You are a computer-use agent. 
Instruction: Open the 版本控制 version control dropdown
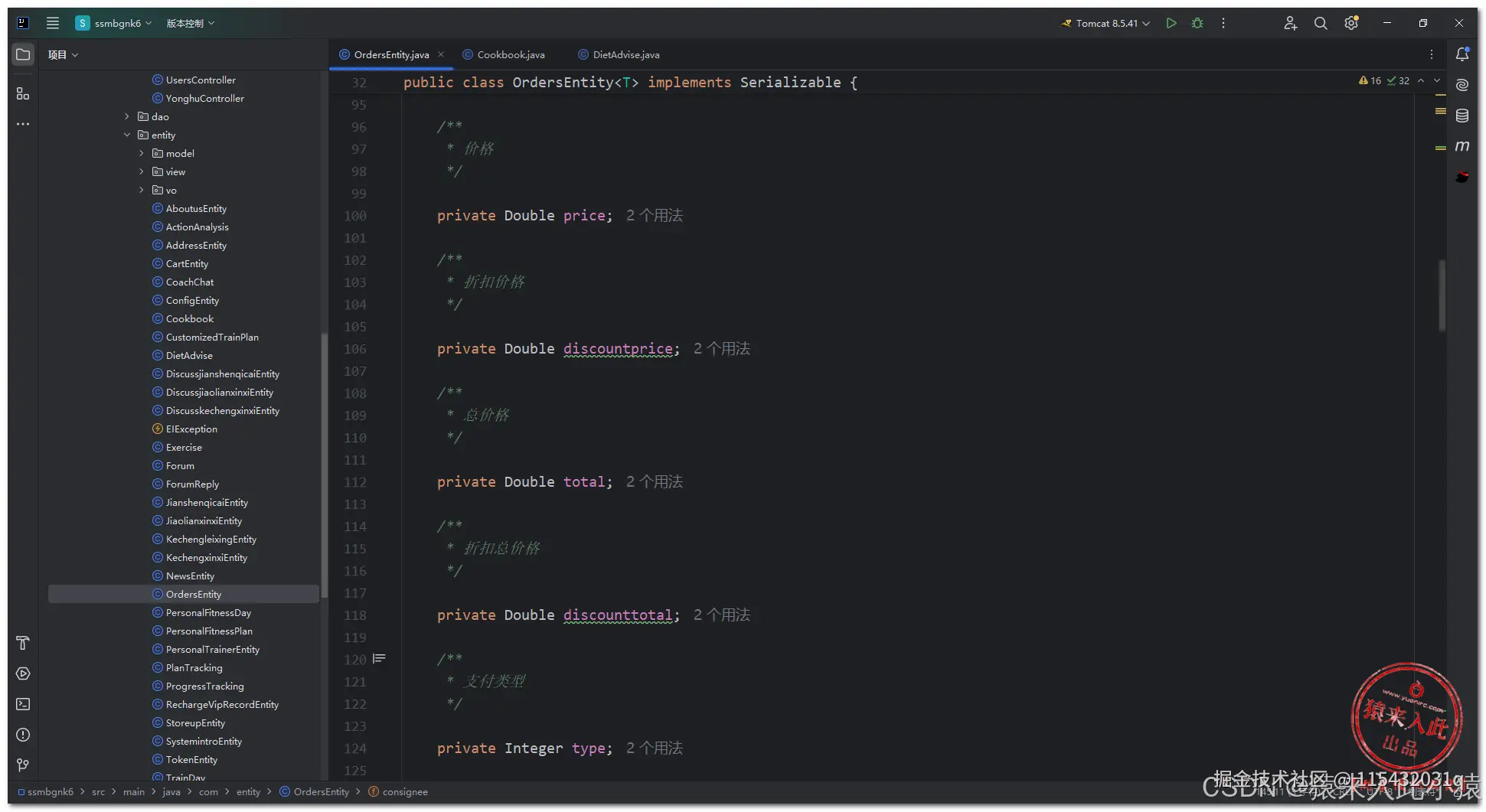(x=190, y=23)
